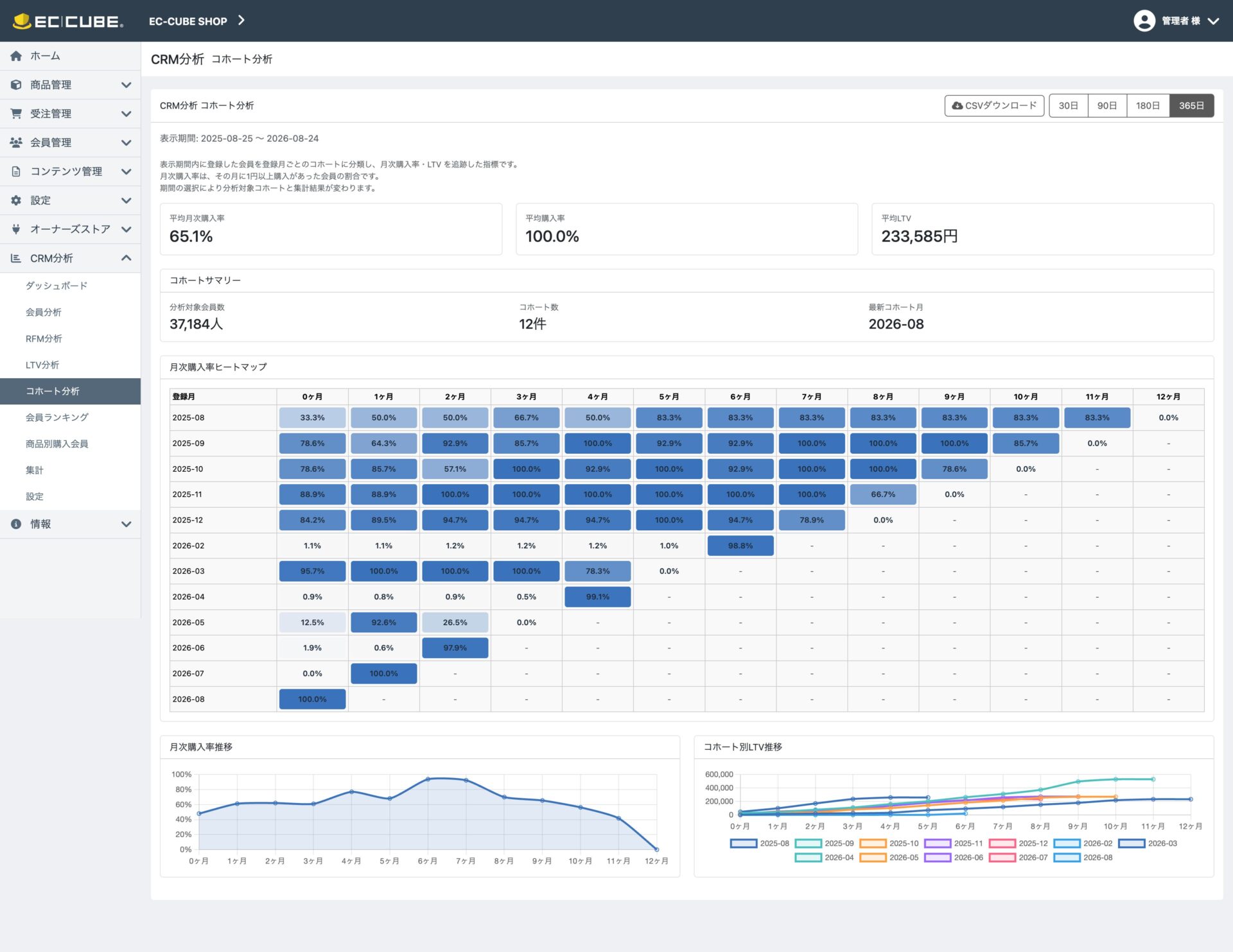Screen dimensions: 1233x952
Task: Select the 365日 period button
Action: (x=1191, y=106)
